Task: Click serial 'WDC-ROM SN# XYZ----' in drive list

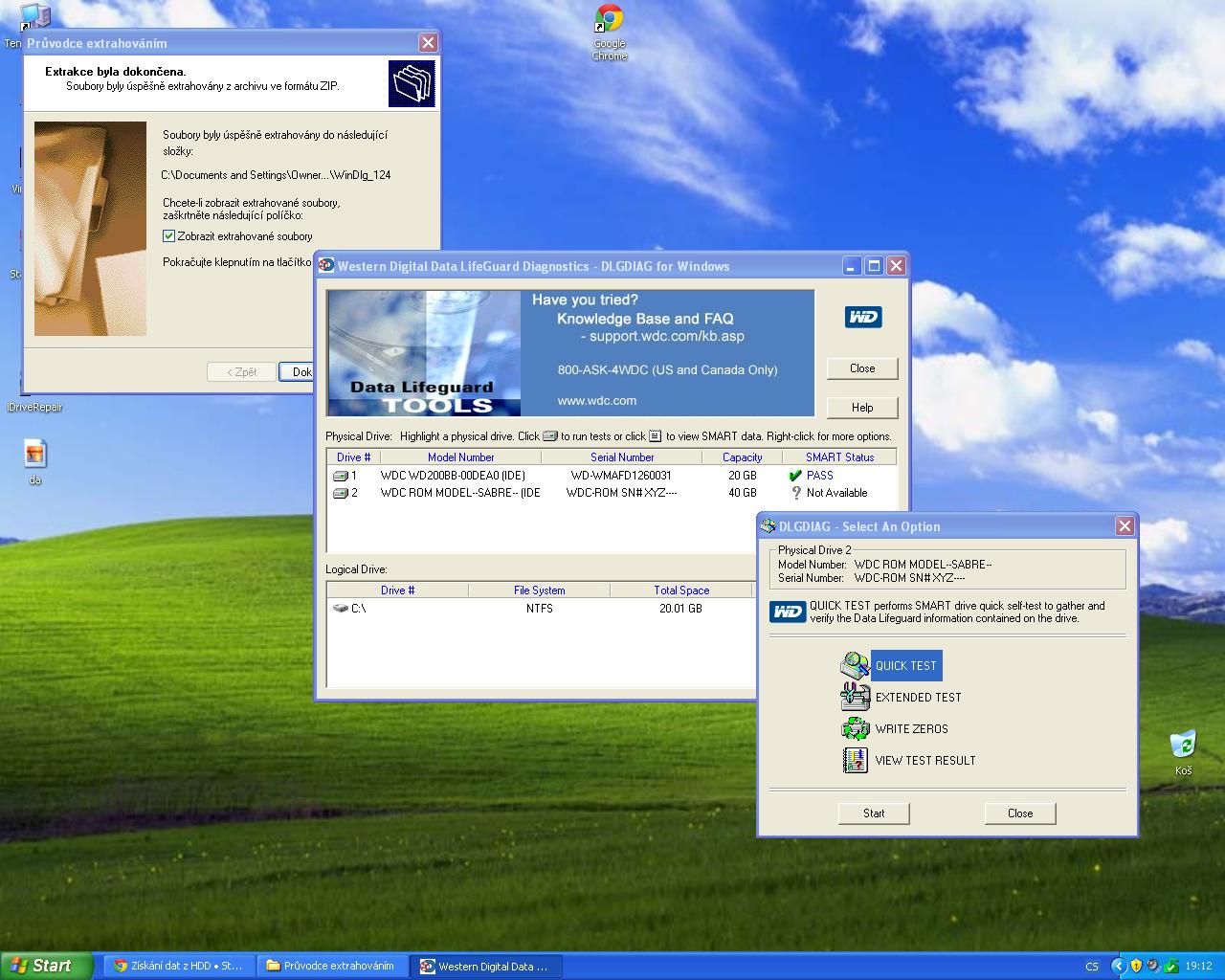Action: (x=621, y=493)
